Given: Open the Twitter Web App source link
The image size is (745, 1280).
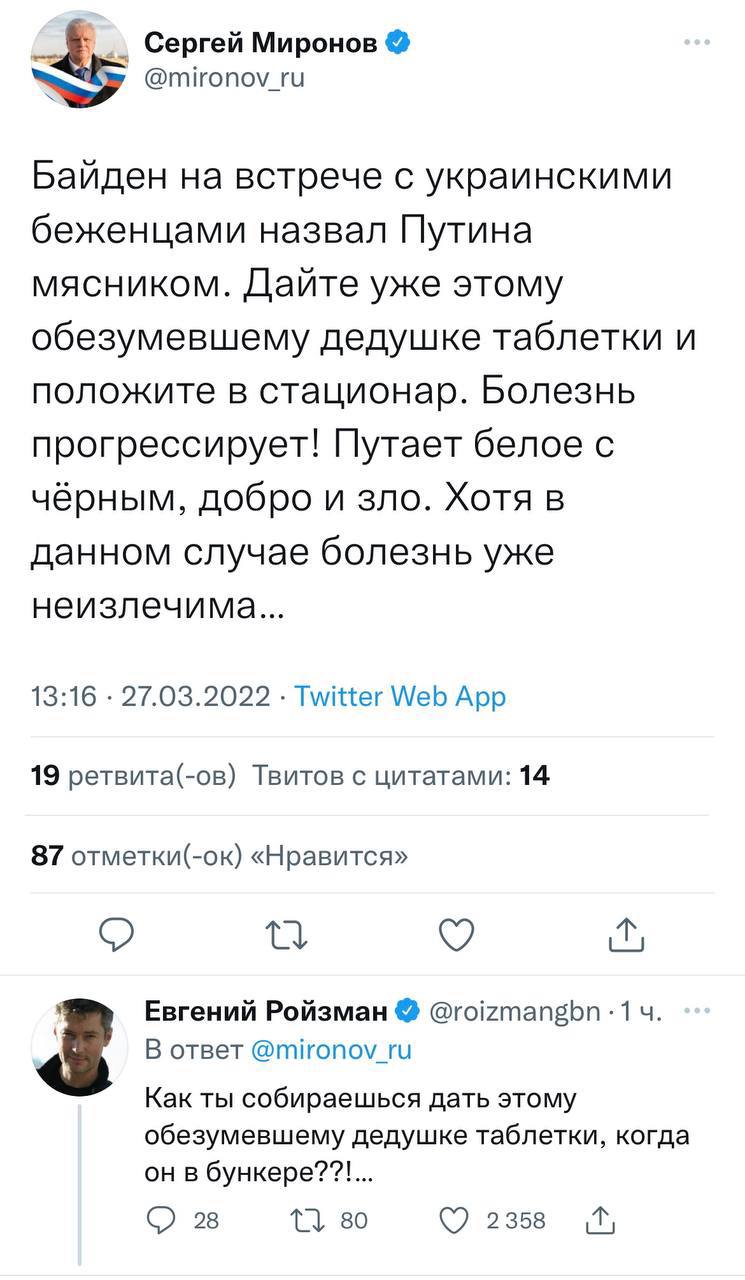Looking at the screenshot, I should point(400,696).
